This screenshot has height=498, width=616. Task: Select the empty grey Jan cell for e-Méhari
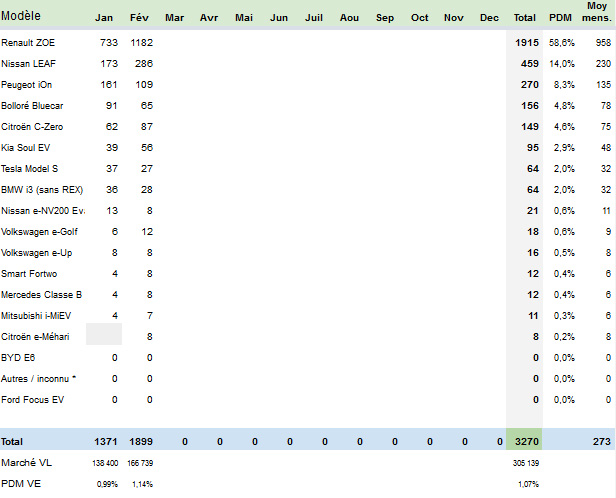pyautogui.click(x=104, y=334)
